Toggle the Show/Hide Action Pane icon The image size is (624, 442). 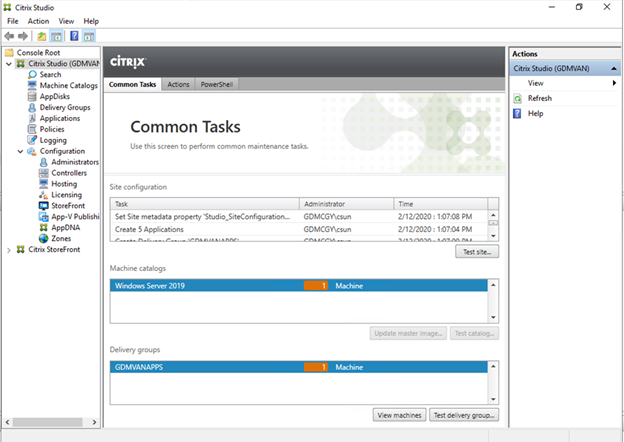89,36
